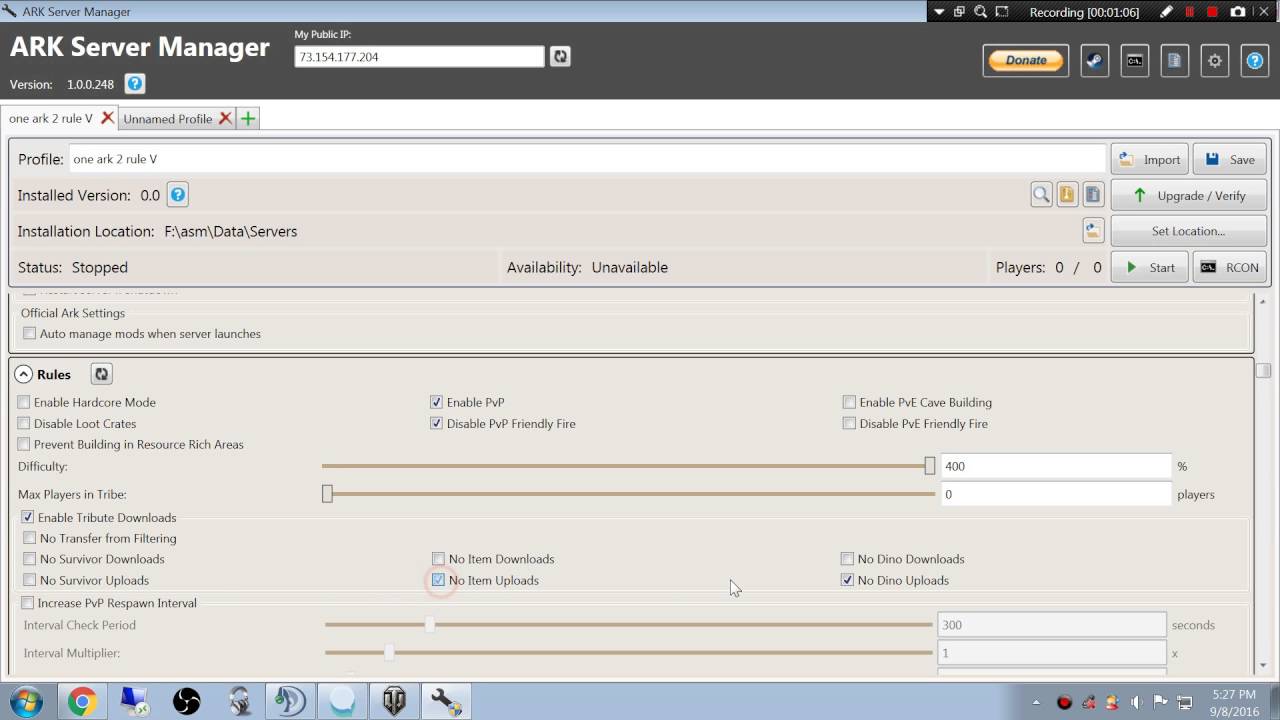Click the folder icon beside Set Location
The height and width of the screenshot is (720, 1280).
click(1093, 231)
